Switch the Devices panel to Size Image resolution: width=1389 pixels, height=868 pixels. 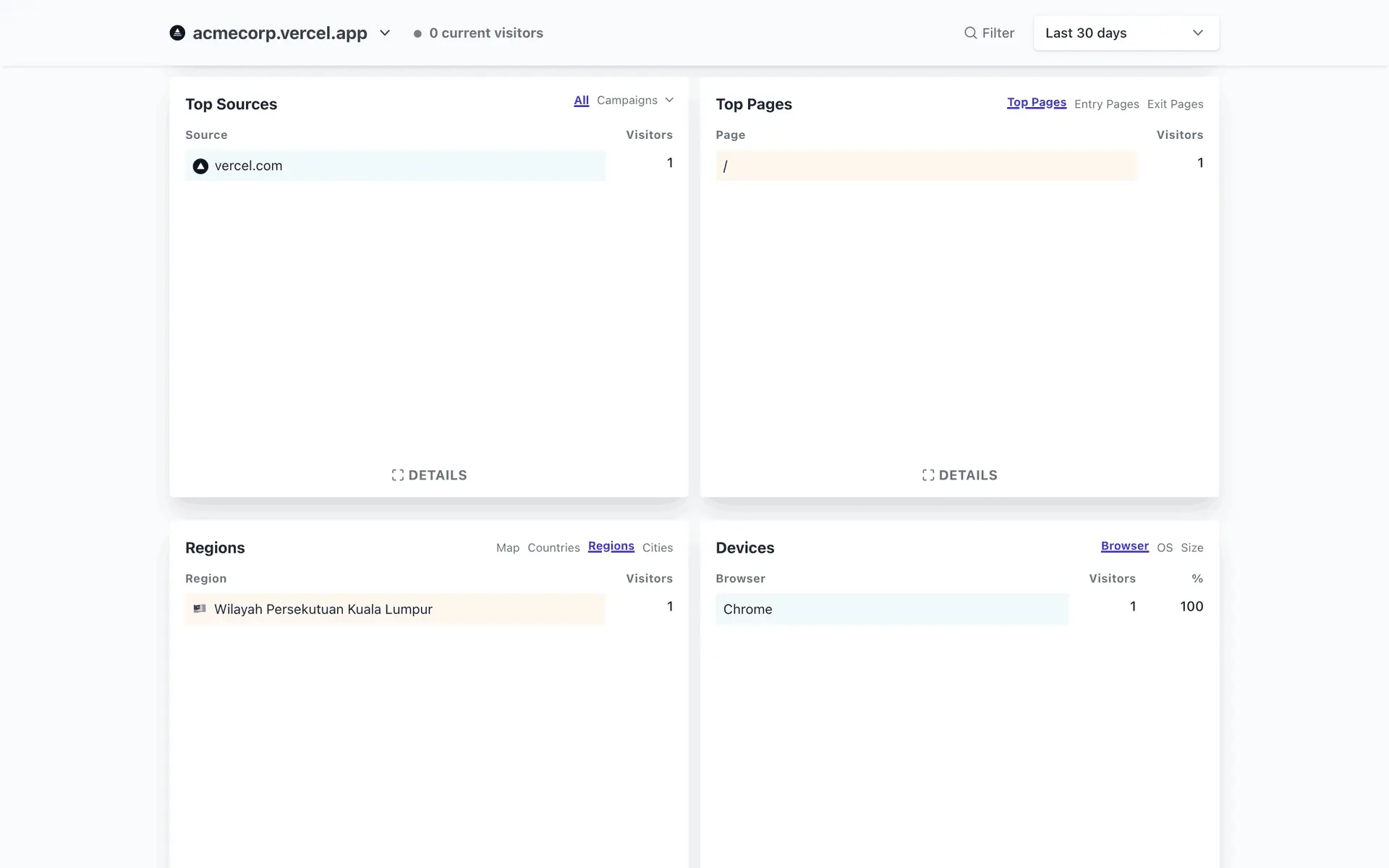[1192, 548]
